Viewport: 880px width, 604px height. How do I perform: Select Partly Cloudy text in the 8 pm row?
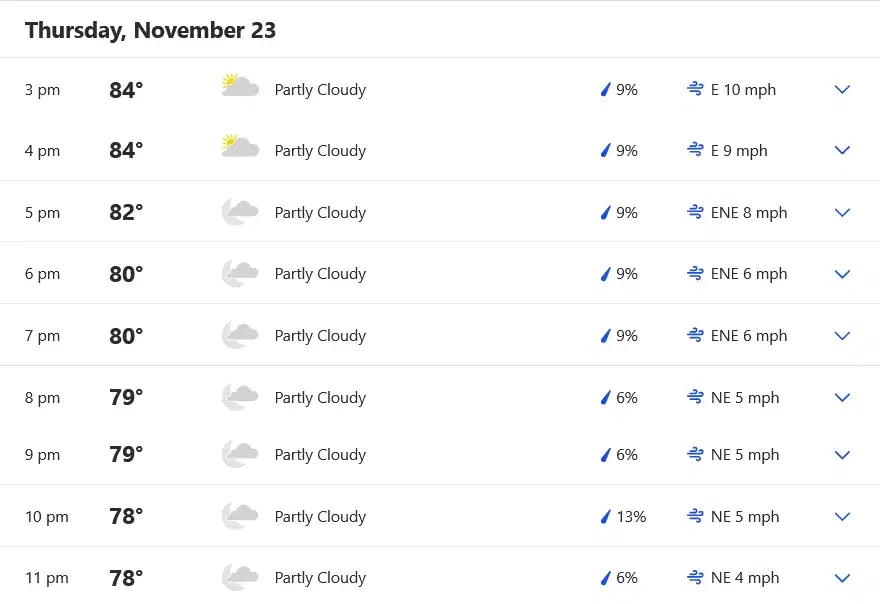pyautogui.click(x=320, y=397)
